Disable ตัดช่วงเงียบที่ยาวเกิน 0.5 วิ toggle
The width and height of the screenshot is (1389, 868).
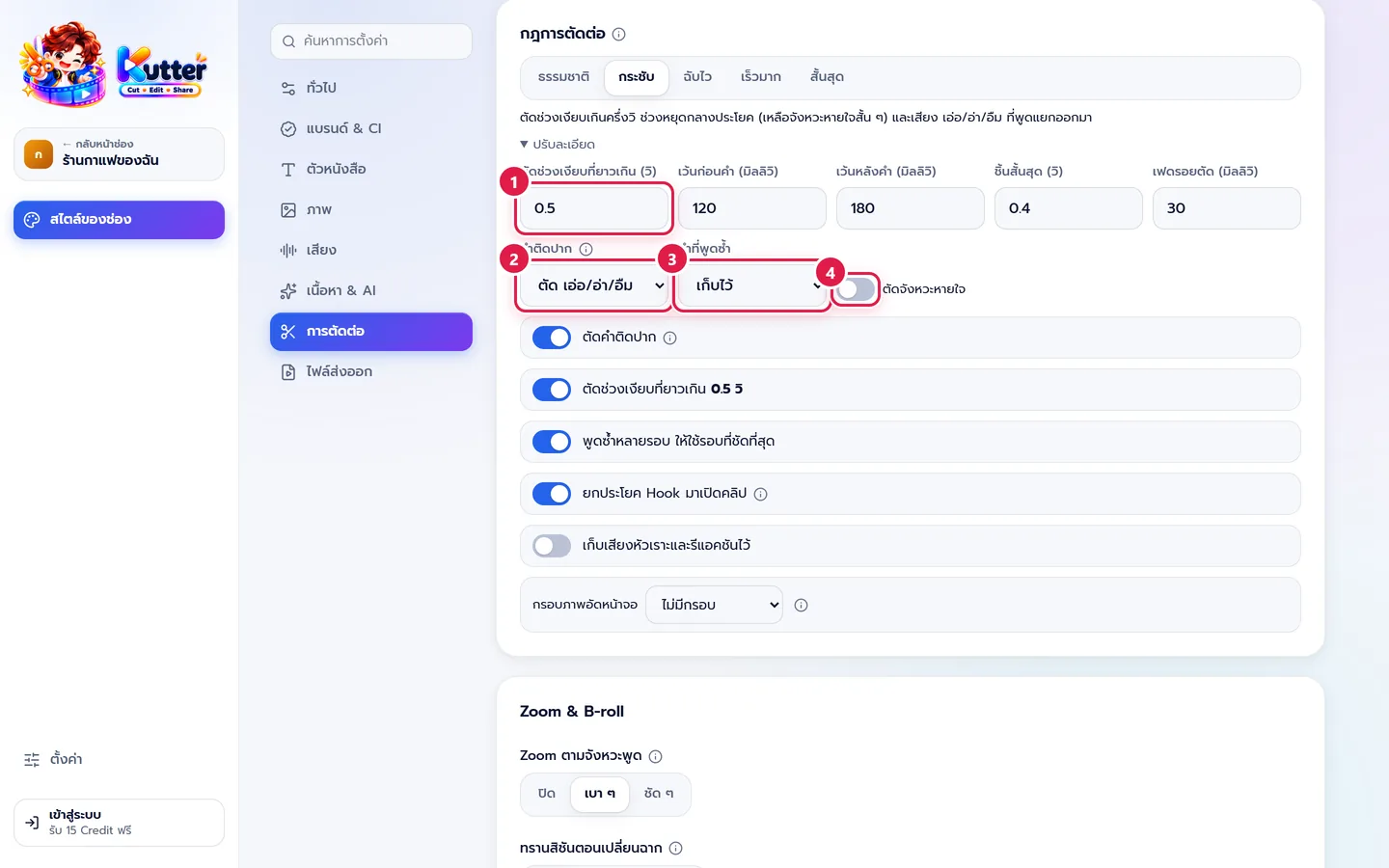tap(552, 390)
